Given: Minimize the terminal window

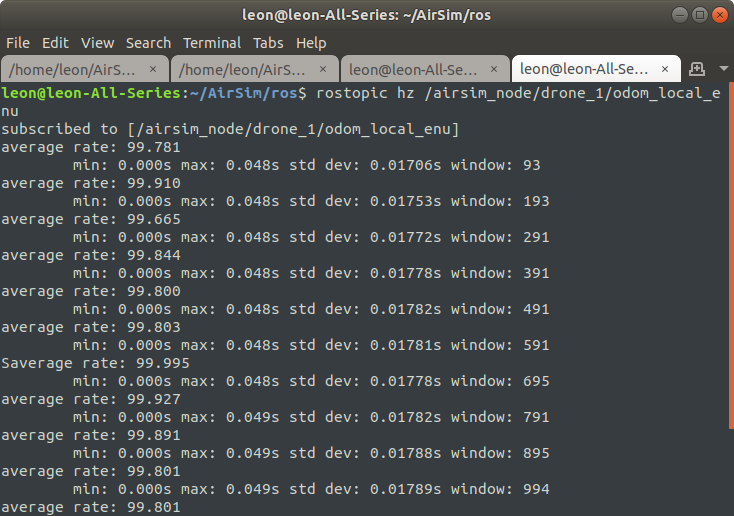Looking at the screenshot, I should [x=677, y=15].
